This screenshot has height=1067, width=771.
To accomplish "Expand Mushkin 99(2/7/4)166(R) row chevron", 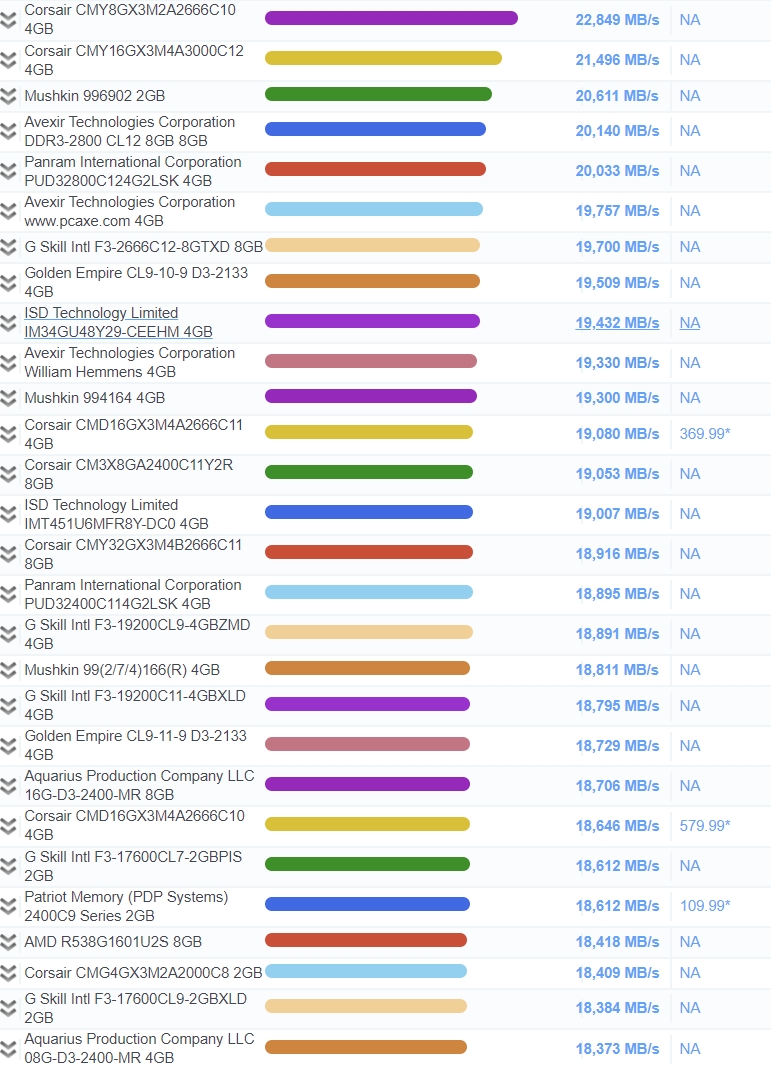I will [x=8, y=670].
